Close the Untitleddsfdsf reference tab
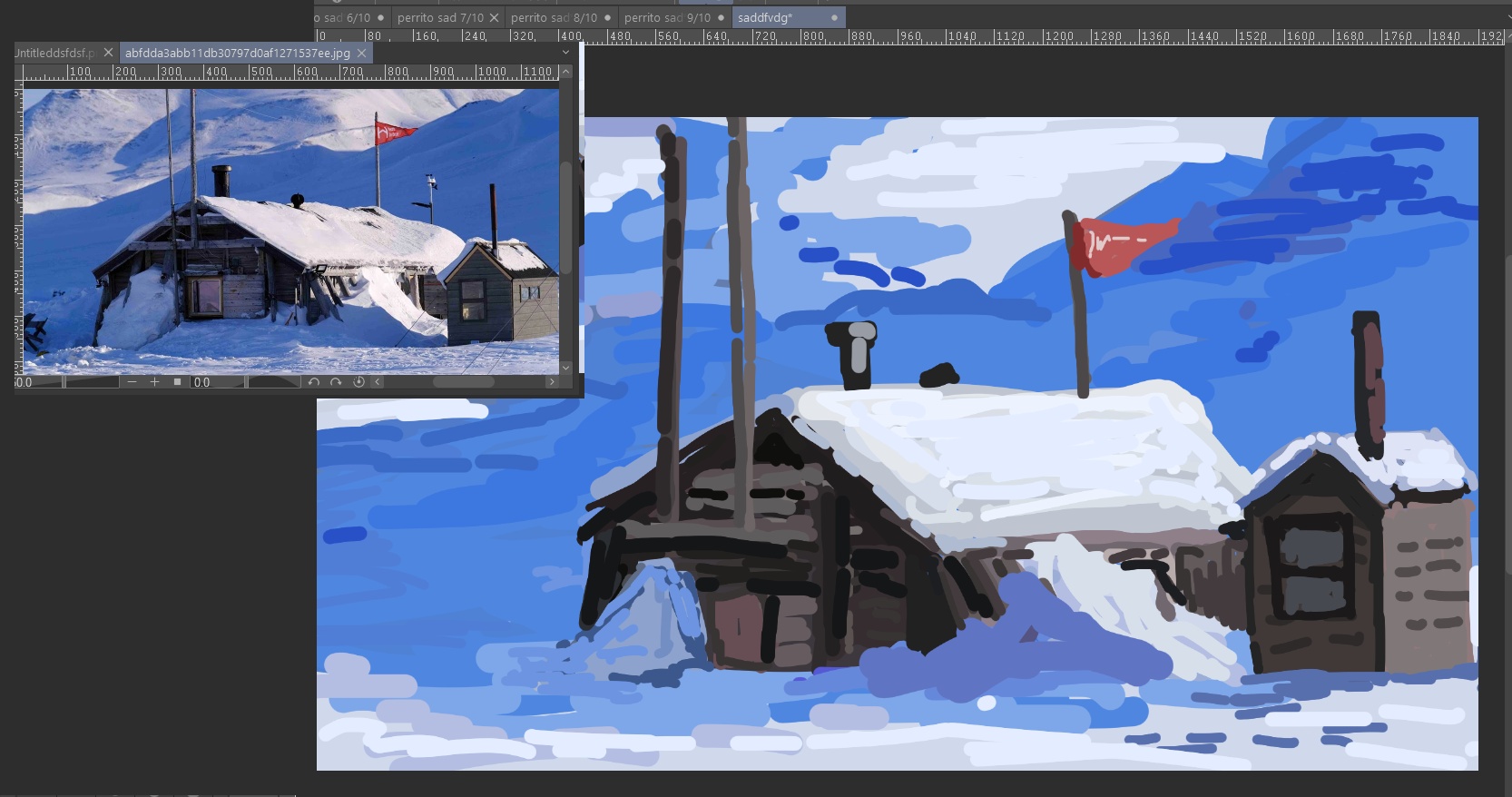The height and width of the screenshot is (797, 1512). pos(108,53)
